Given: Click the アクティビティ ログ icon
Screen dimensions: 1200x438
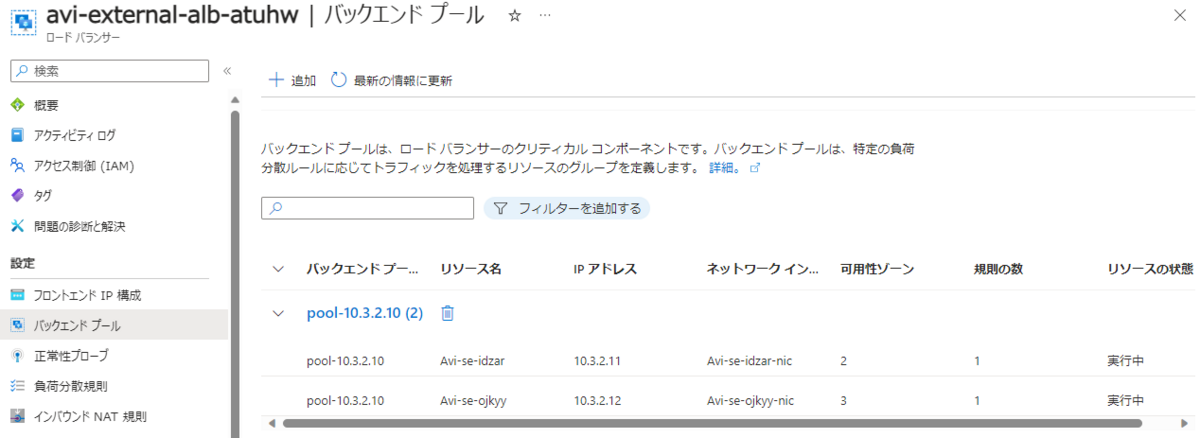Looking at the screenshot, I should coord(17,135).
